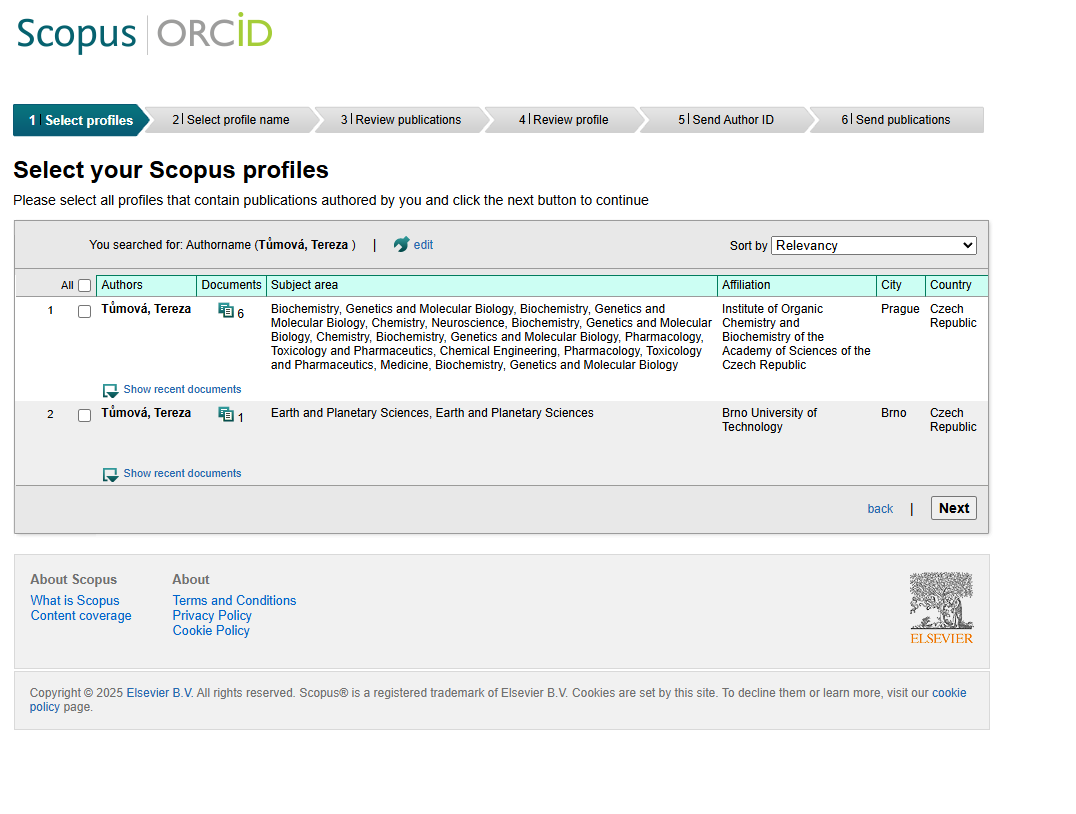Click author name Tůmová, Tereza in row 2
Image resolution: width=1076 pixels, height=814 pixels.
click(146, 412)
